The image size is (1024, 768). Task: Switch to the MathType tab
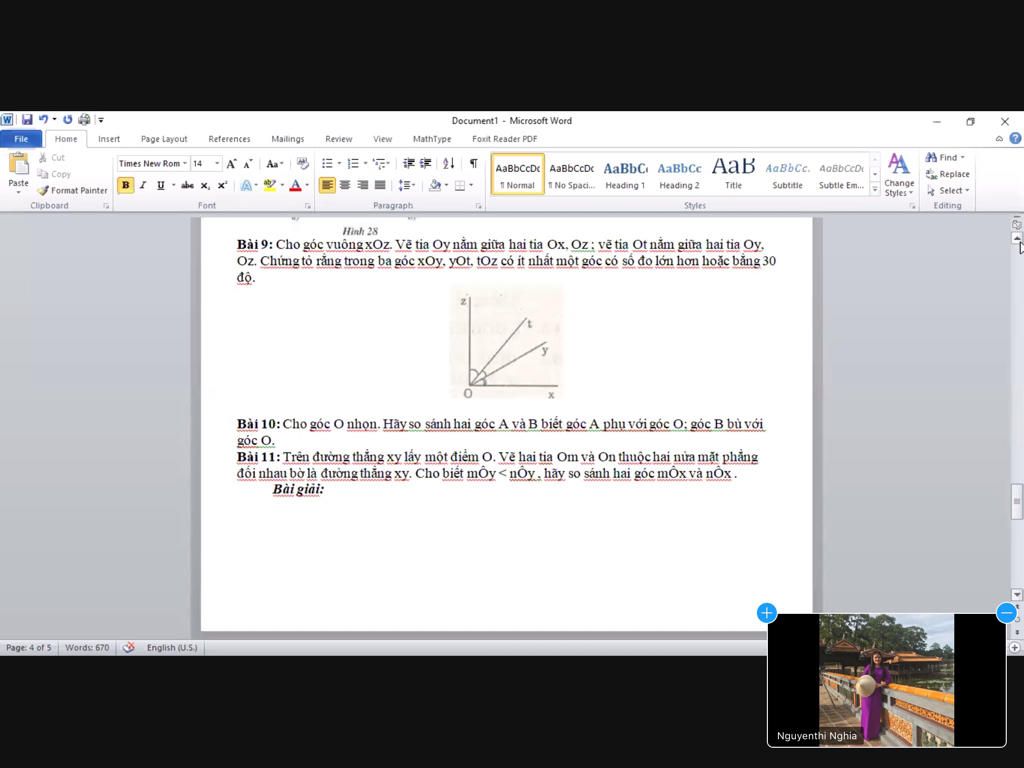(432, 139)
